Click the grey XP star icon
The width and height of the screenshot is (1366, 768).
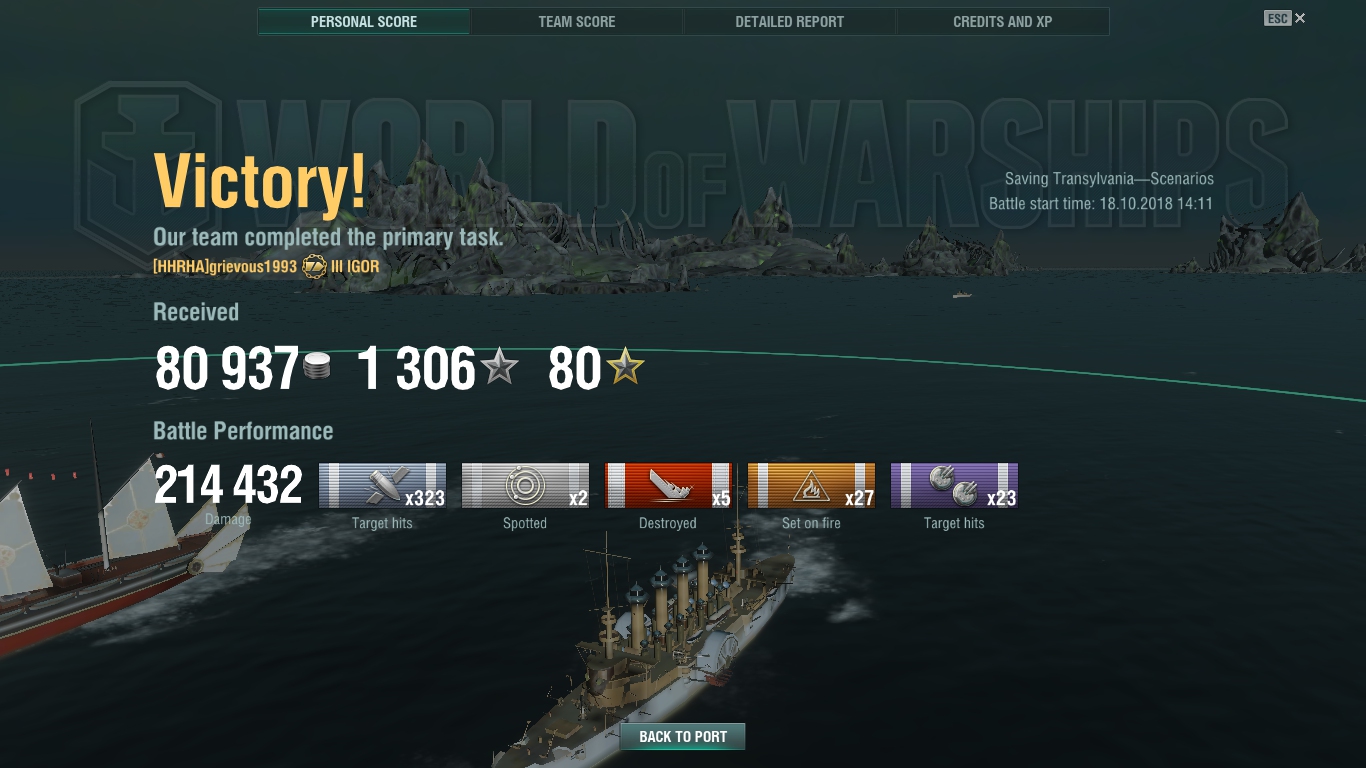coord(499,368)
